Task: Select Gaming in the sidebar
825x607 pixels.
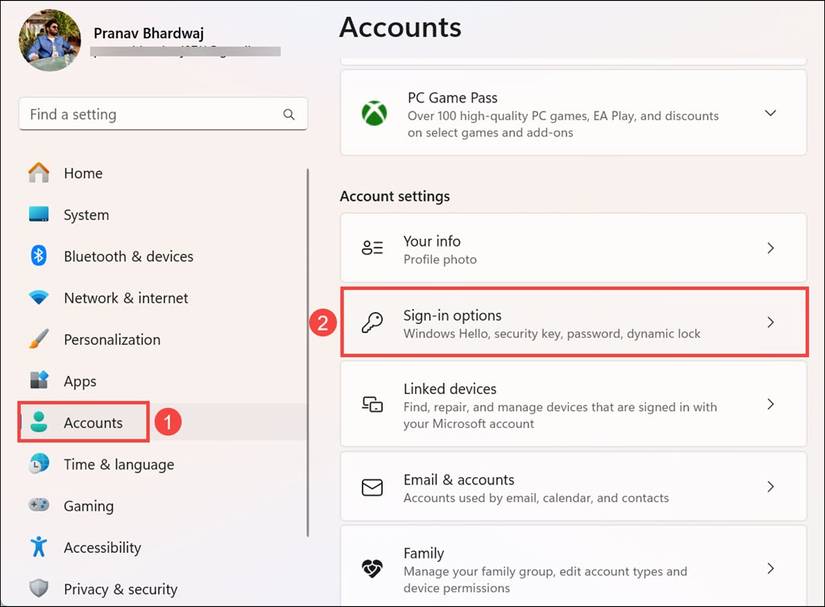Action: point(88,506)
